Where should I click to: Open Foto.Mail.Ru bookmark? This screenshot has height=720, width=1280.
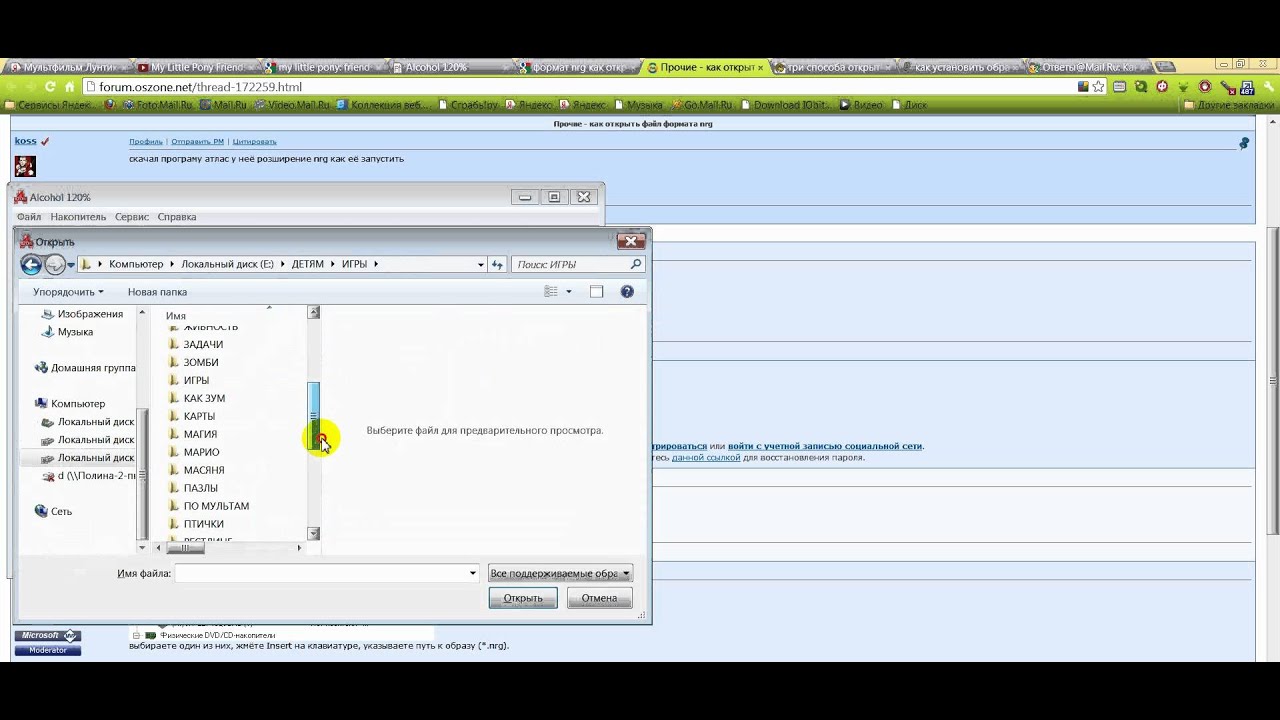pyautogui.click(x=158, y=105)
